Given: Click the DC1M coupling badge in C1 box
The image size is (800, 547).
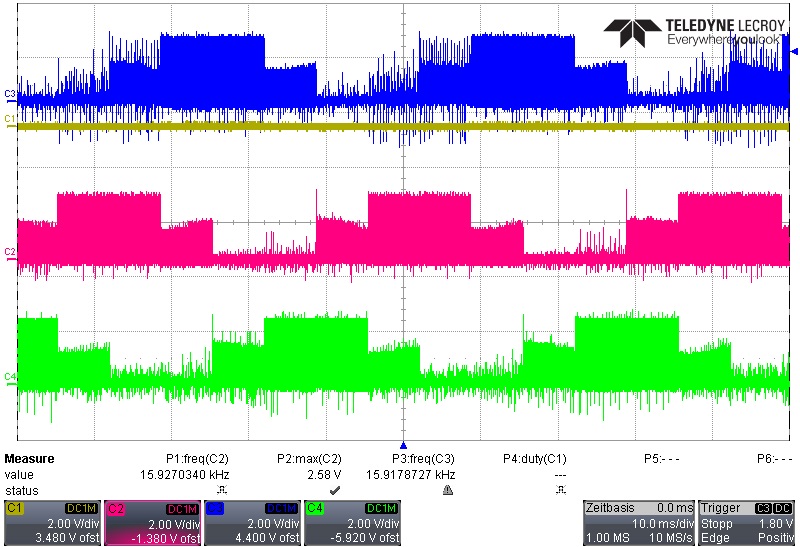Looking at the screenshot, I should tap(81, 508).
